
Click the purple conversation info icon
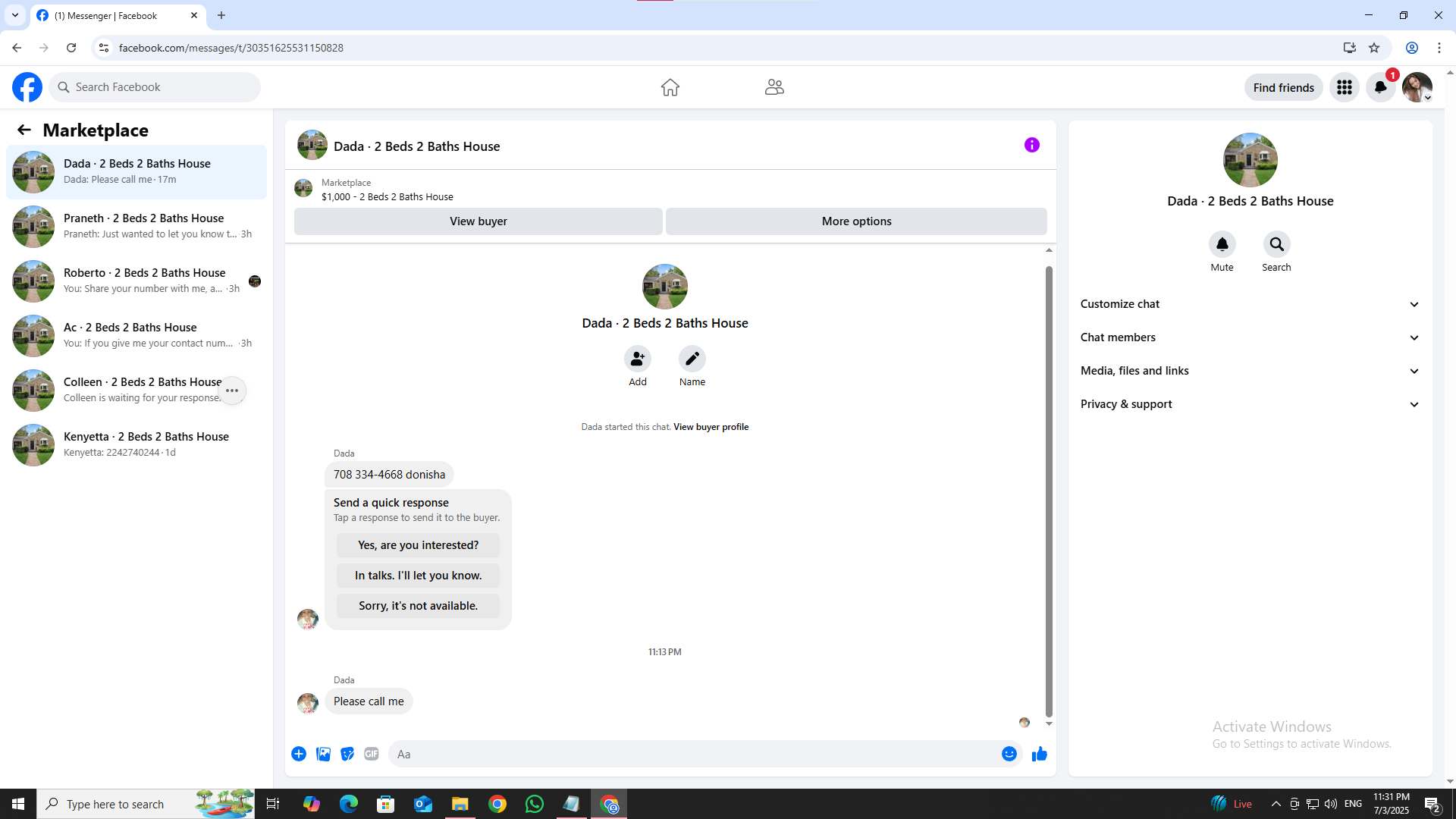coord(1031,145)
